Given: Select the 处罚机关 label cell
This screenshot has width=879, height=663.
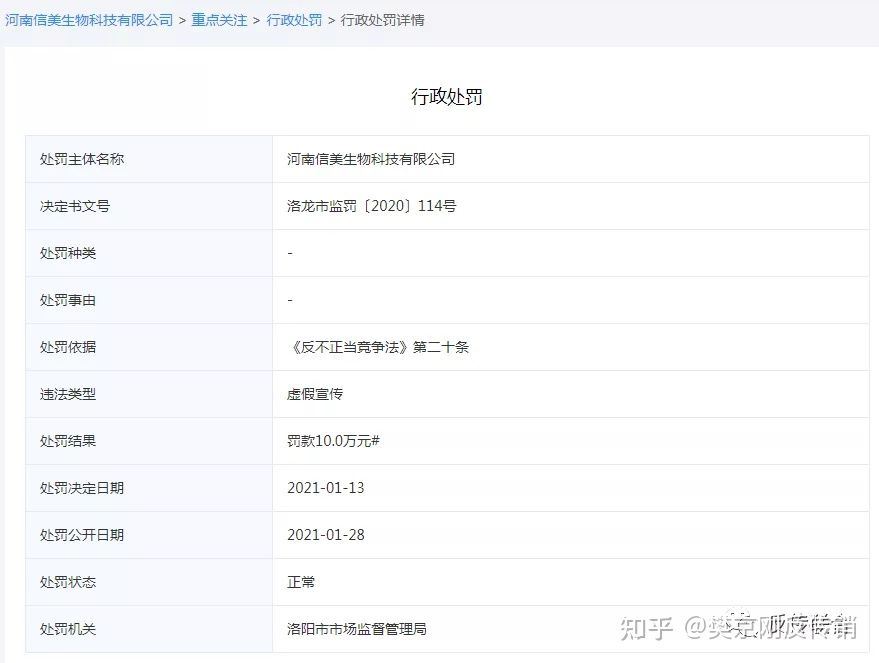Looking at the screenshot, I should [149, 629].
